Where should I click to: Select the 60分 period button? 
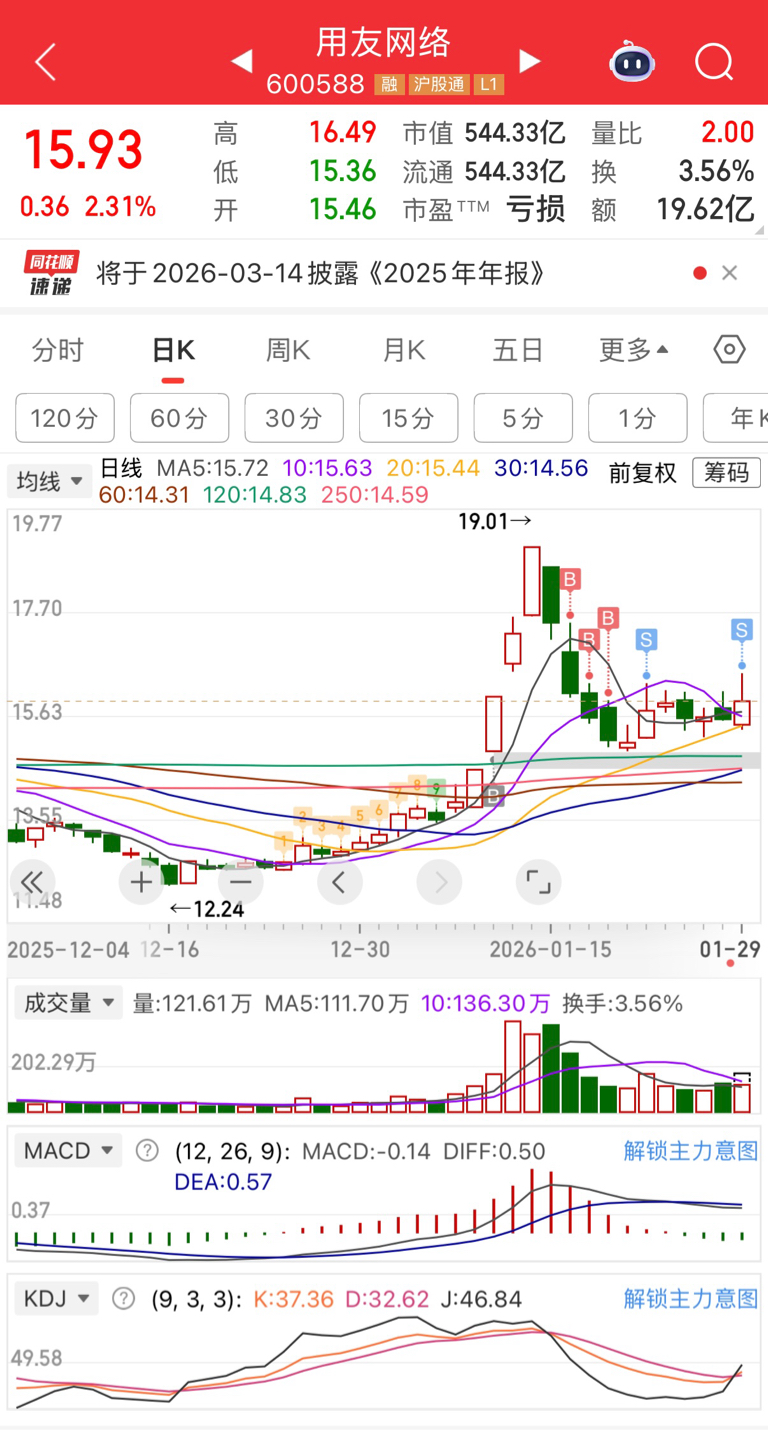179,418
